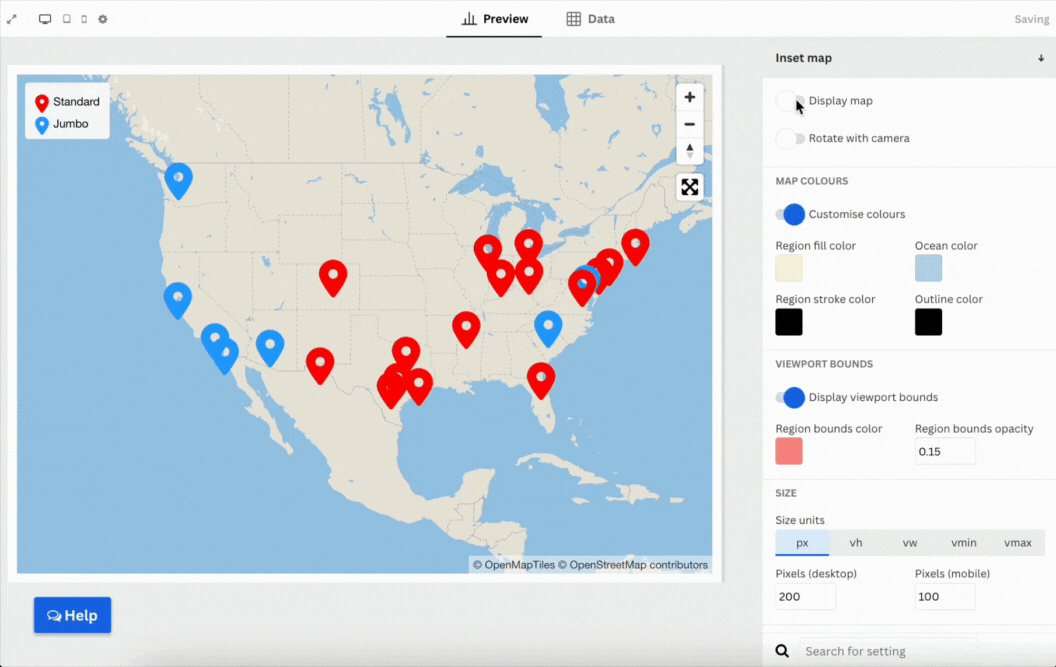Open preview settings gear icon

coord(103,19)
